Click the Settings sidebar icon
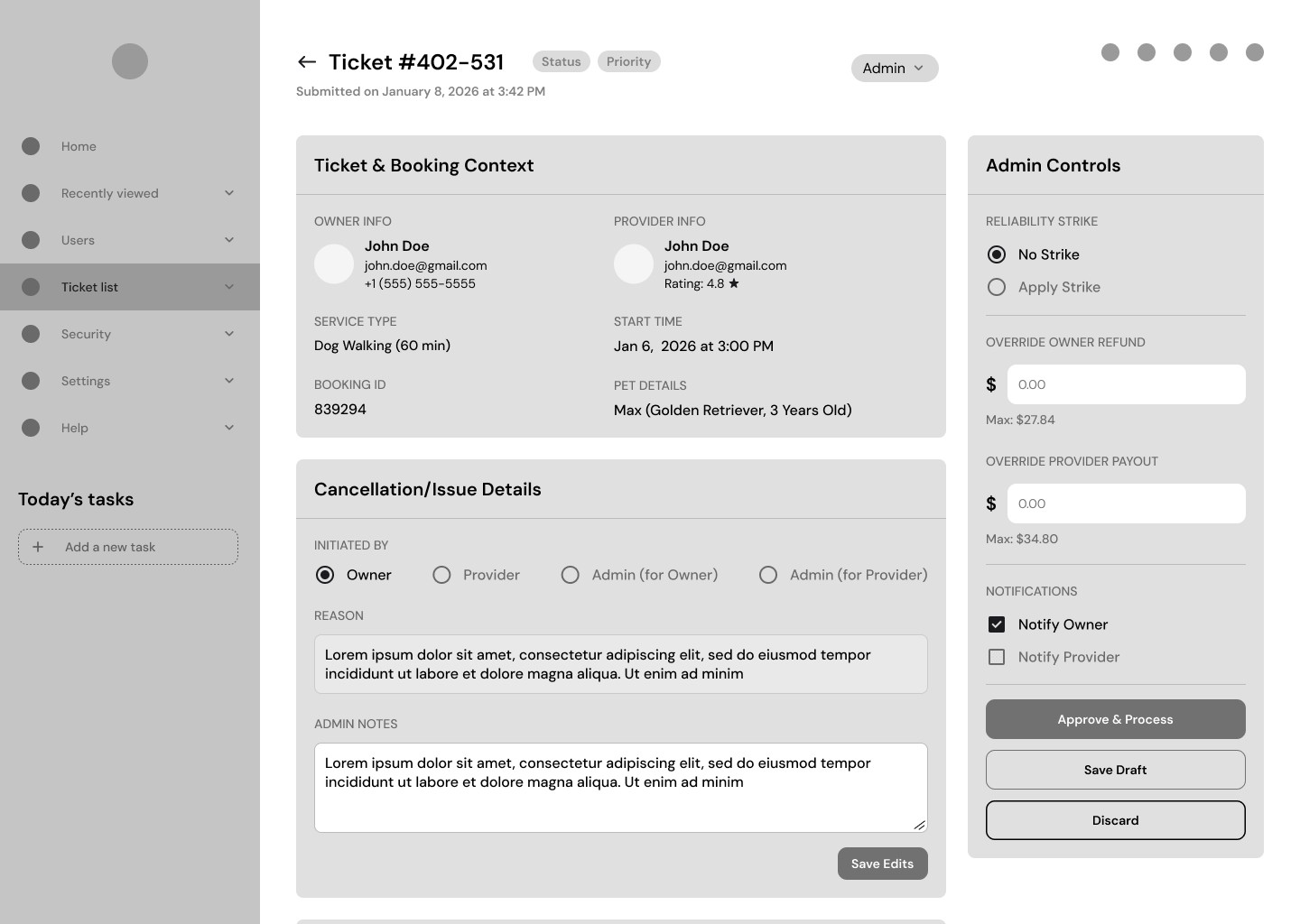Viewport: 1300px width, 924px height. tap(31, 381)
